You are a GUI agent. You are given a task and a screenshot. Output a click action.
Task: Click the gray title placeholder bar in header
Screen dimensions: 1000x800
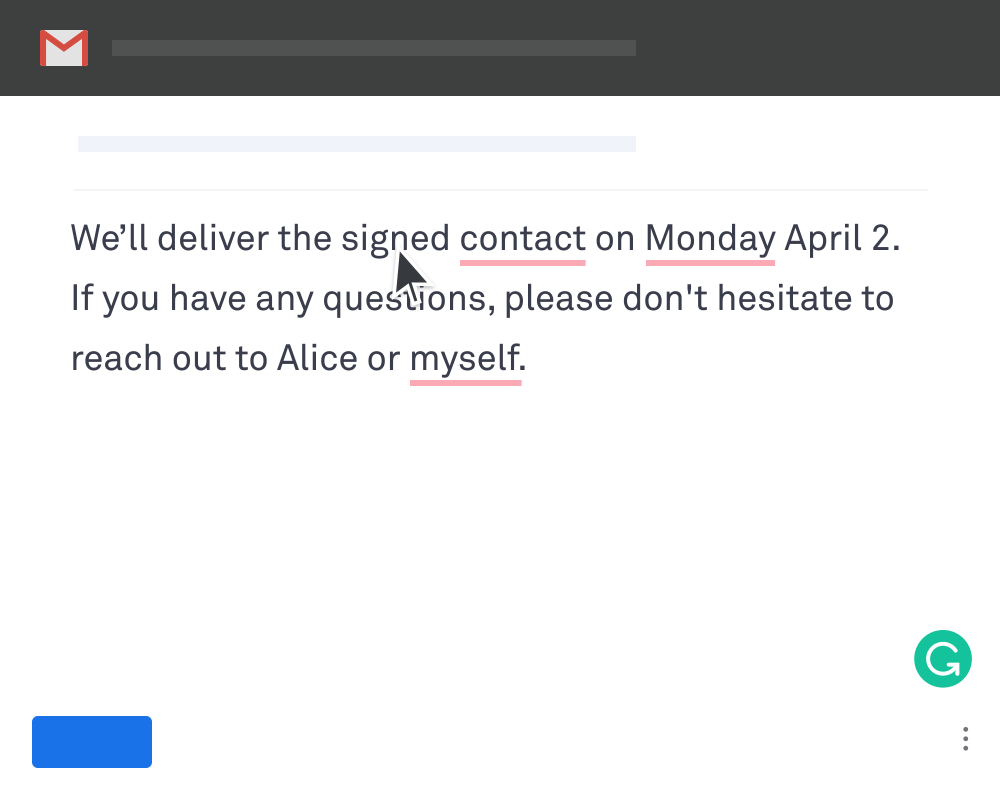point(373,48)
